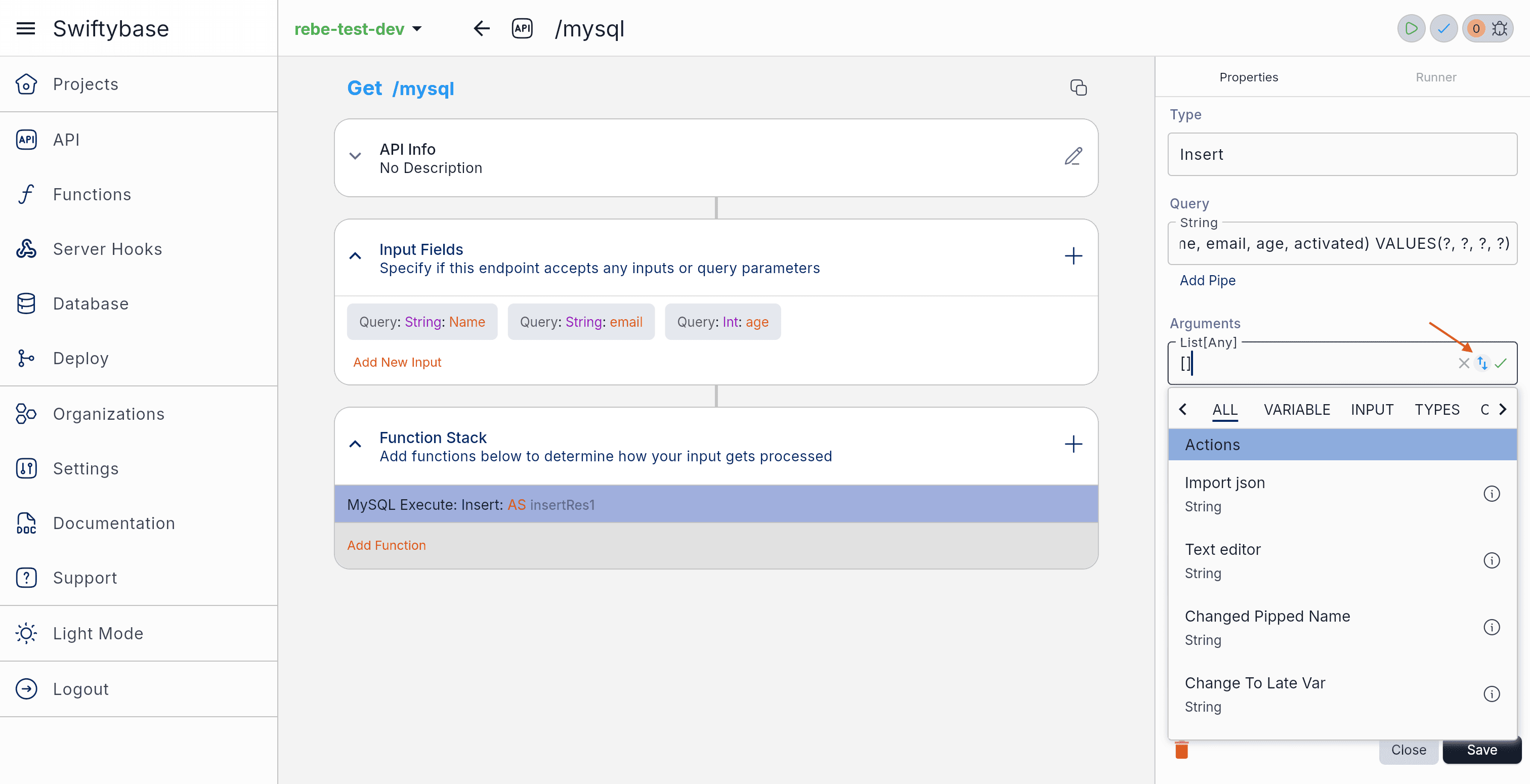The width and height of the screenshot is (1530, 784).
Task: Open the hamburger menu
Action: tap(25, 28)
